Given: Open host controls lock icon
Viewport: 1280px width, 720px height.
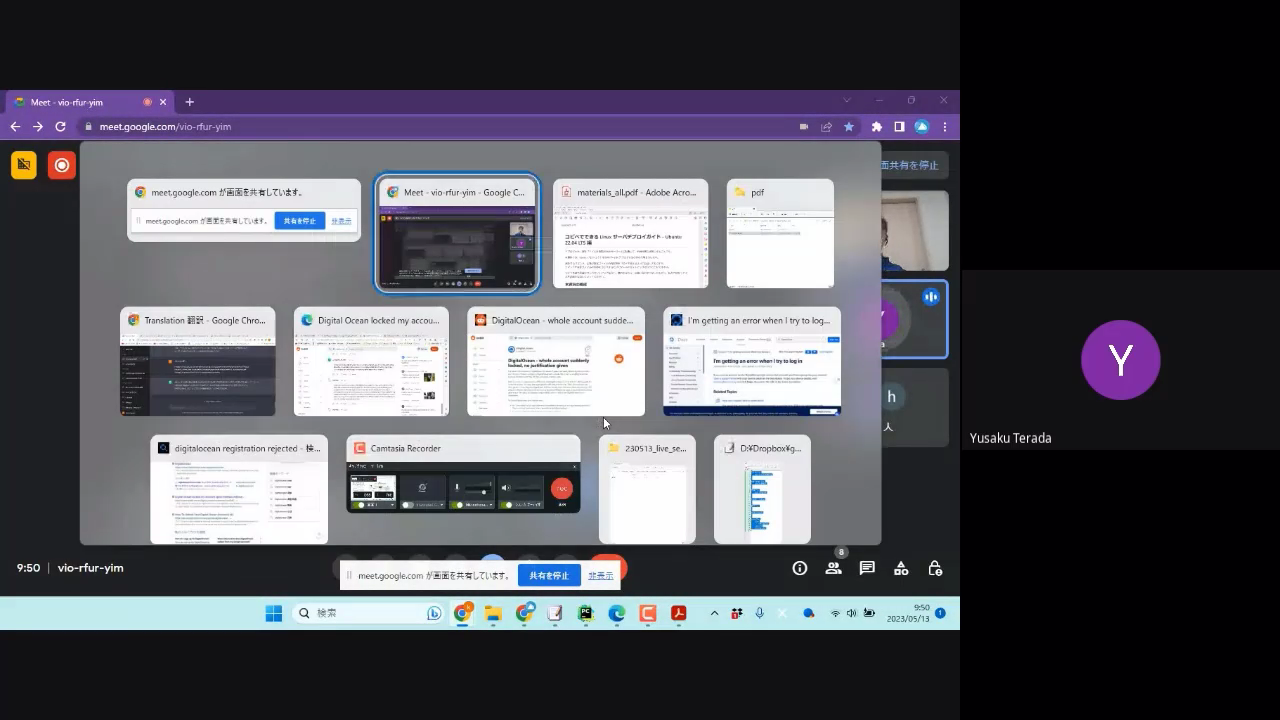Looking at the screenshot, I should tap(935, 568).
